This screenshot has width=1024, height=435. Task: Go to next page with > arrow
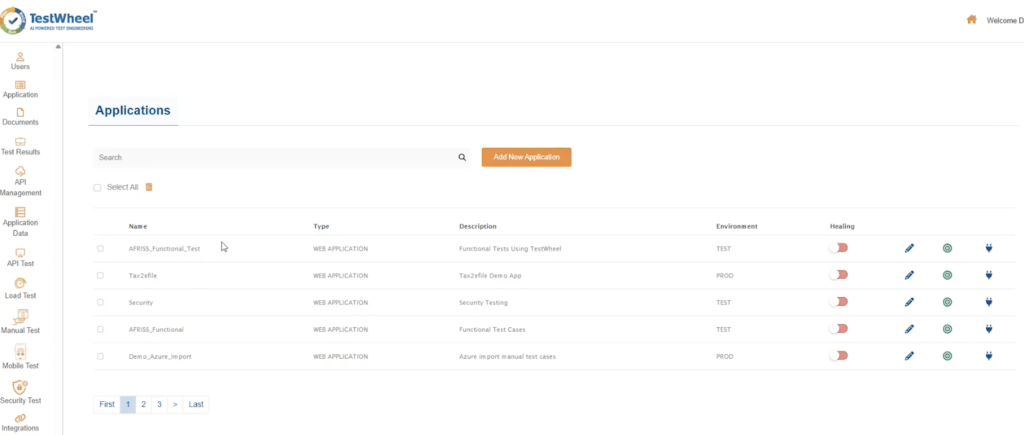[x=174, y=404]
